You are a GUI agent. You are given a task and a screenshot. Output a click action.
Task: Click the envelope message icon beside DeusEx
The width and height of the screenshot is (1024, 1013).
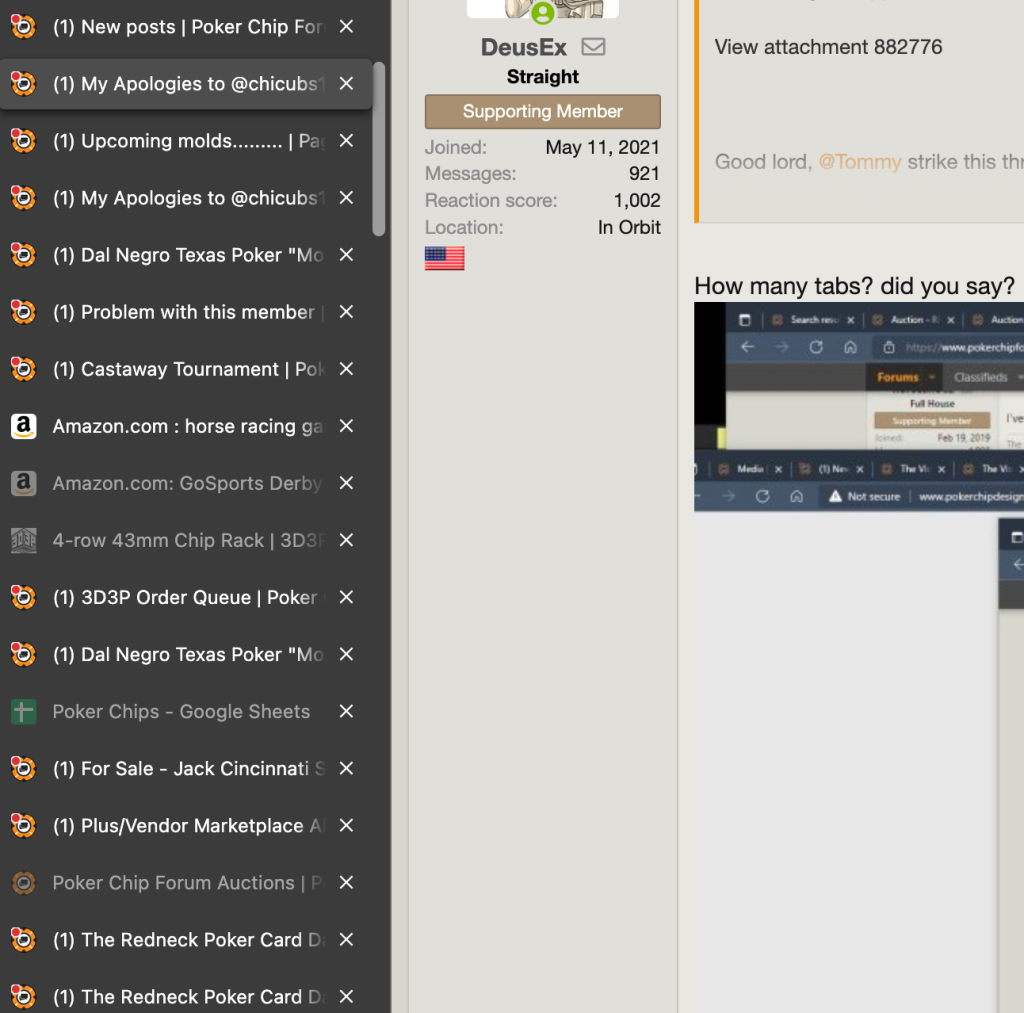[593, 46]
